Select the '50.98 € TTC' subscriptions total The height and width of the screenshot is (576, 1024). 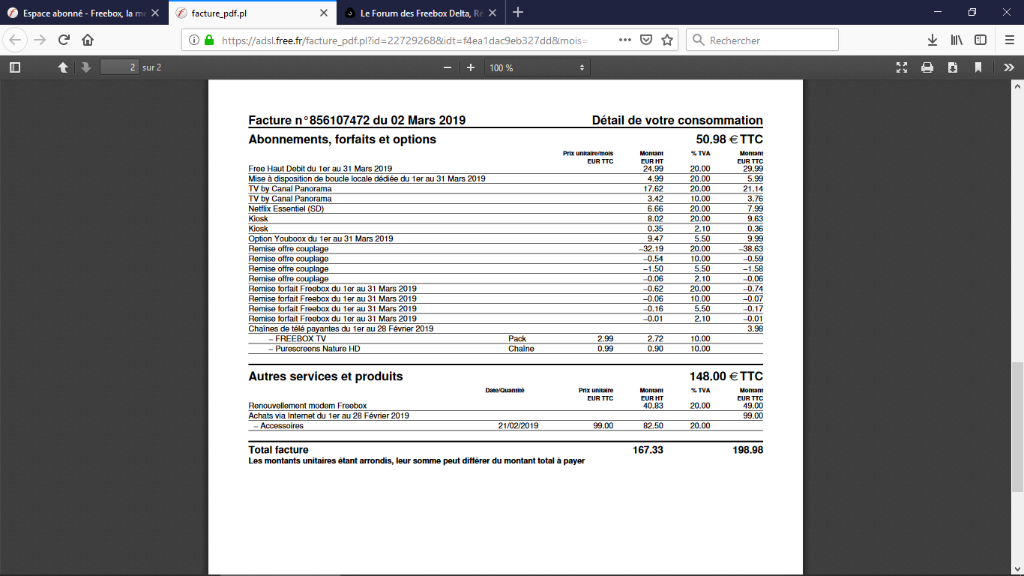729,139
